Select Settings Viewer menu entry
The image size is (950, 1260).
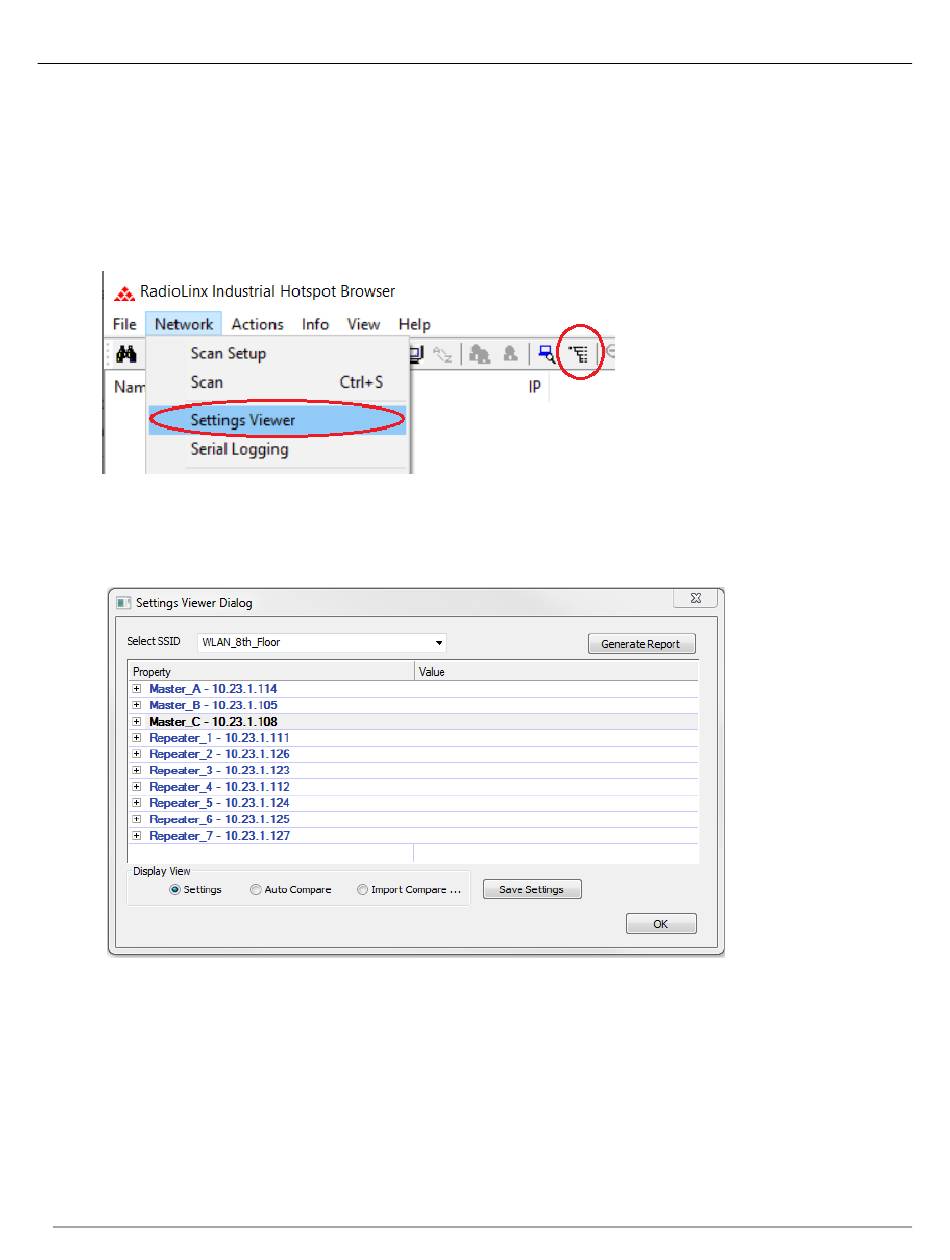pyautogui.click(x=278, y=420)
